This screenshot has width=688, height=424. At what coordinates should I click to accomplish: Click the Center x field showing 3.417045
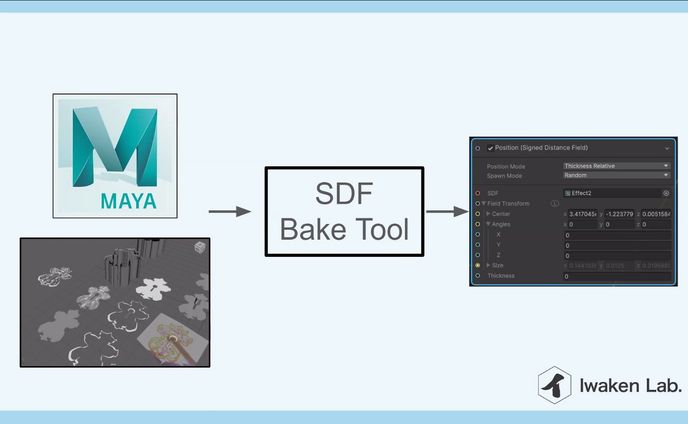click(582, 214)
